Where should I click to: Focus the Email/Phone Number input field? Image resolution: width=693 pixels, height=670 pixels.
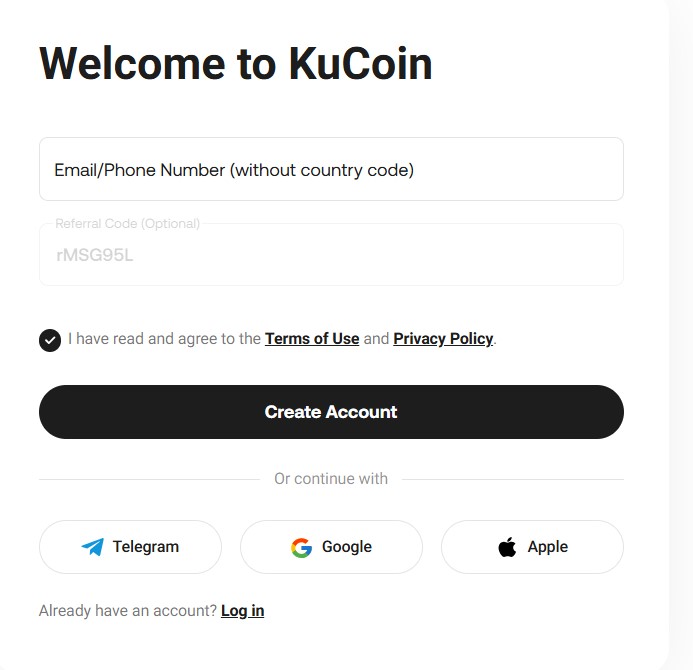tap(331, 170)
